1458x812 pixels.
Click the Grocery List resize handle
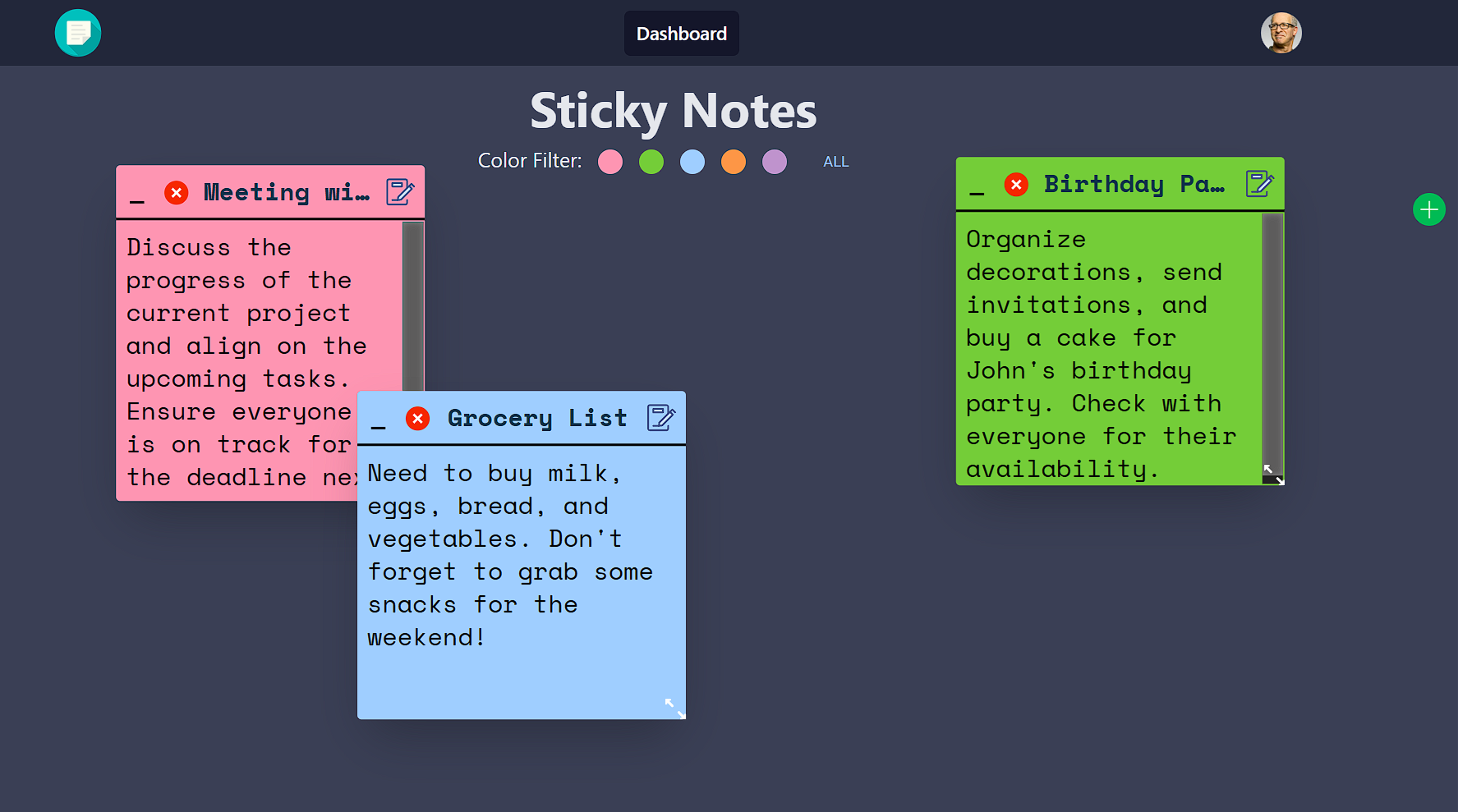[674, 707]
